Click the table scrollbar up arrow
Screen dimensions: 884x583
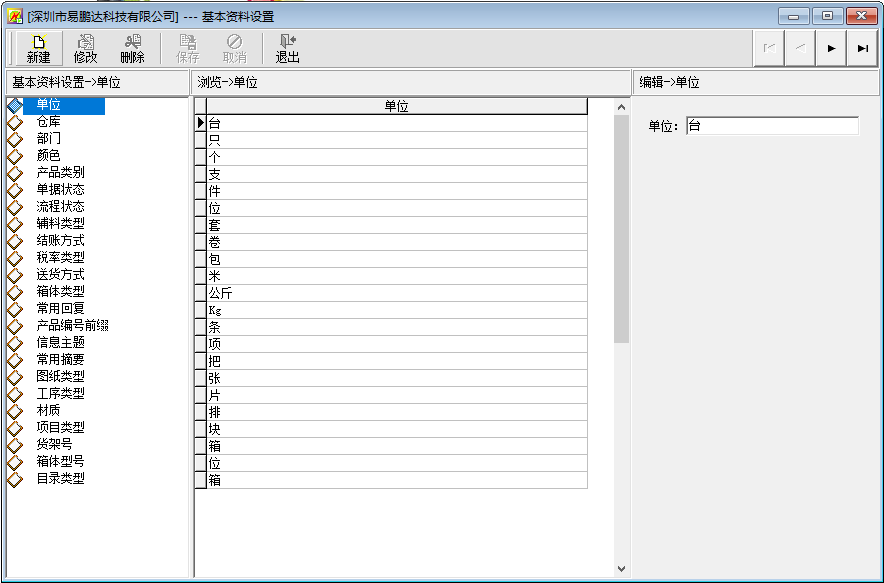[x=621, y=107]
